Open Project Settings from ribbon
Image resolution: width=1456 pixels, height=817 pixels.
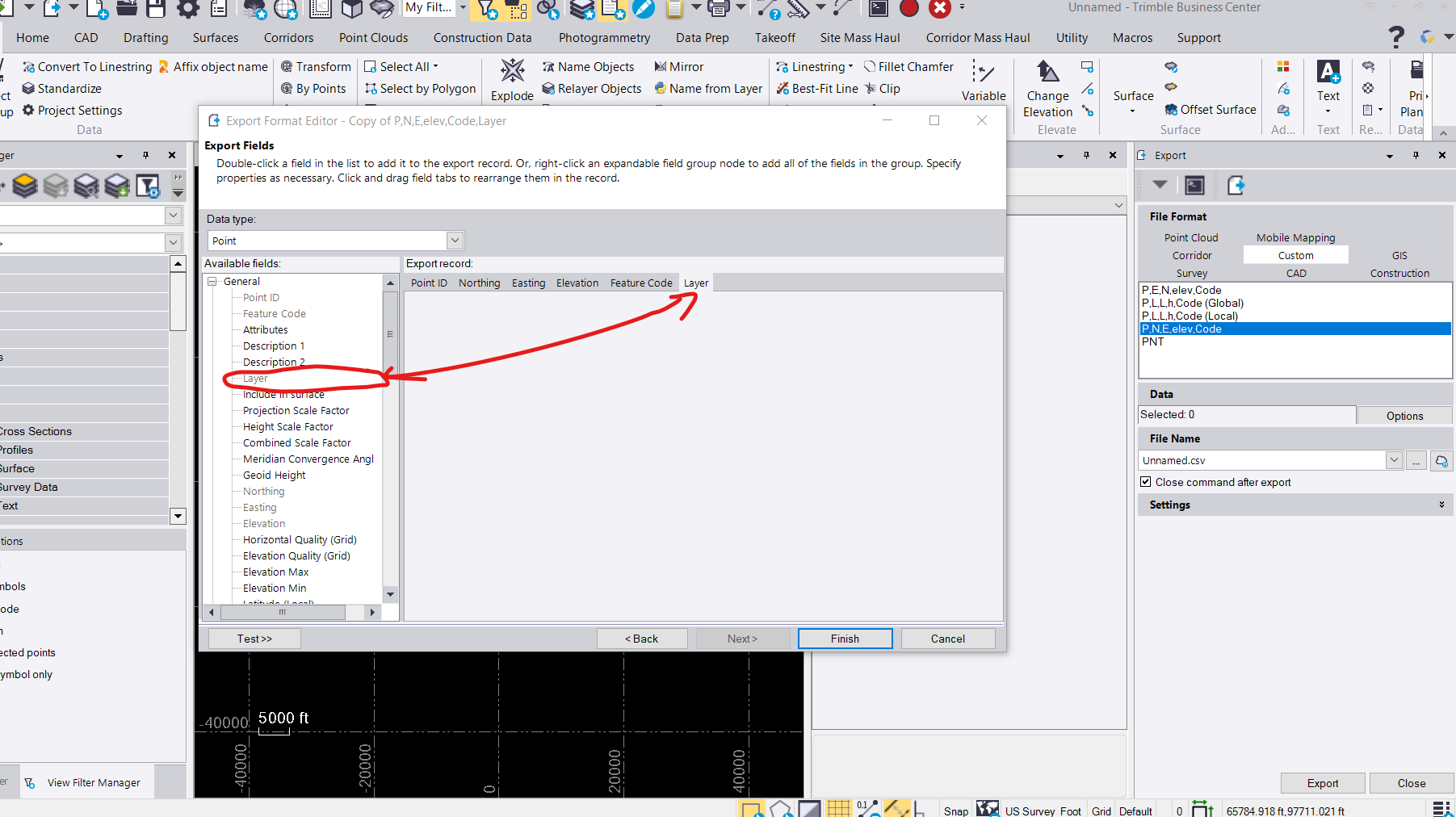coord(72,111)
